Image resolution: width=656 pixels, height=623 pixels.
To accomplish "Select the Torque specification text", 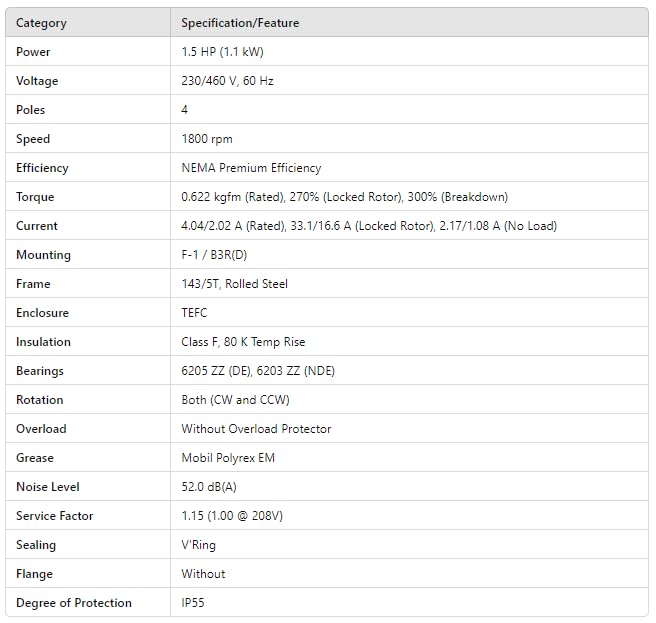I will (x=344, y=197).
